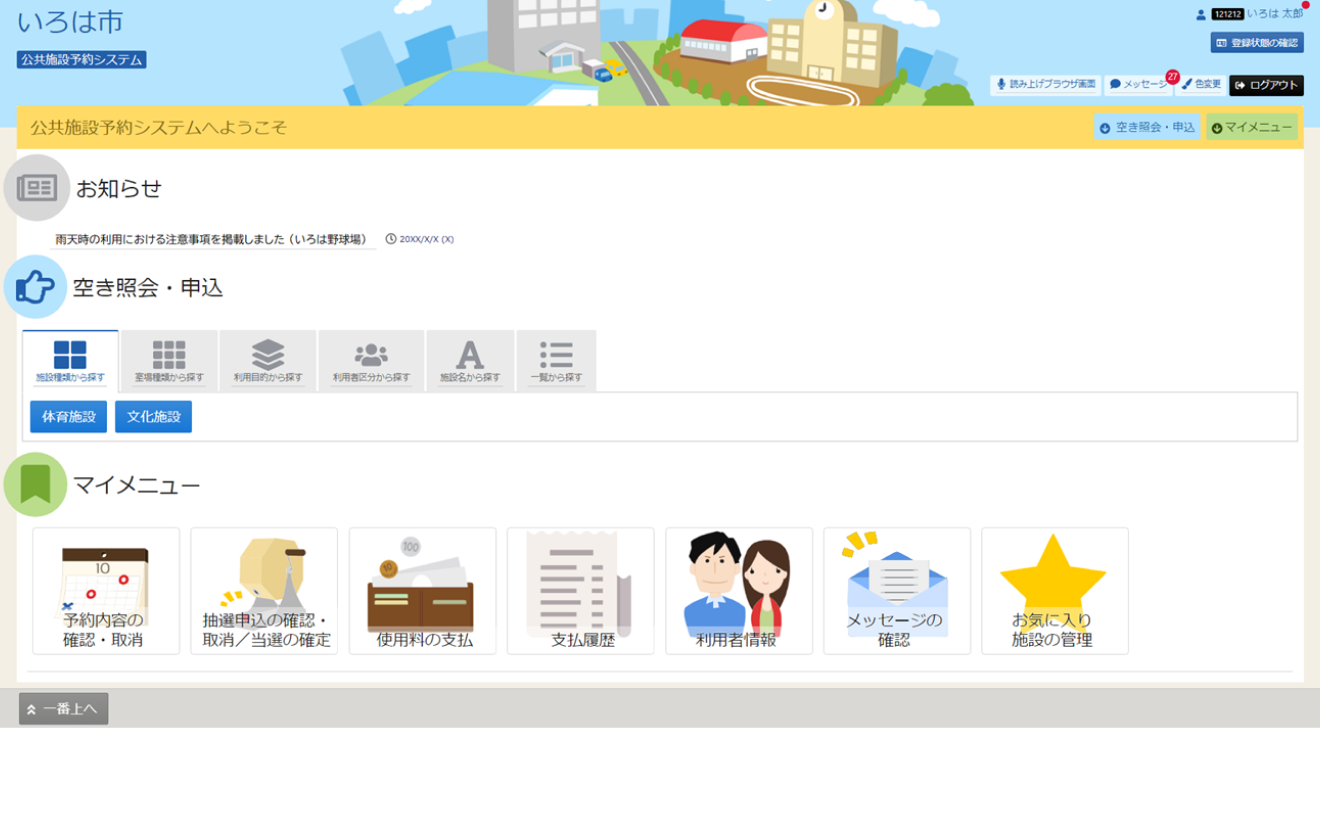This screenshot has width=1320, height=840.
Task: Click the green bookmark icon beside マイメニュー
Action: (x=35, y=485)
